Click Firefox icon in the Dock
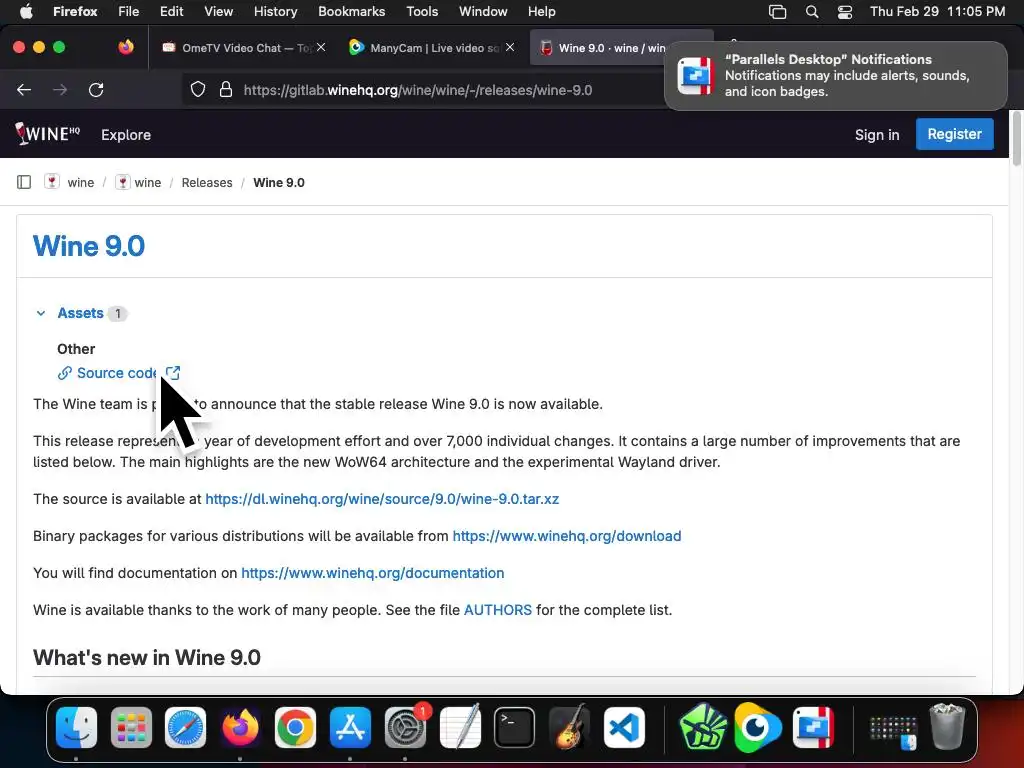This screenshot has height=768, width=1024. pyautogui.click(x=240, y=727)
